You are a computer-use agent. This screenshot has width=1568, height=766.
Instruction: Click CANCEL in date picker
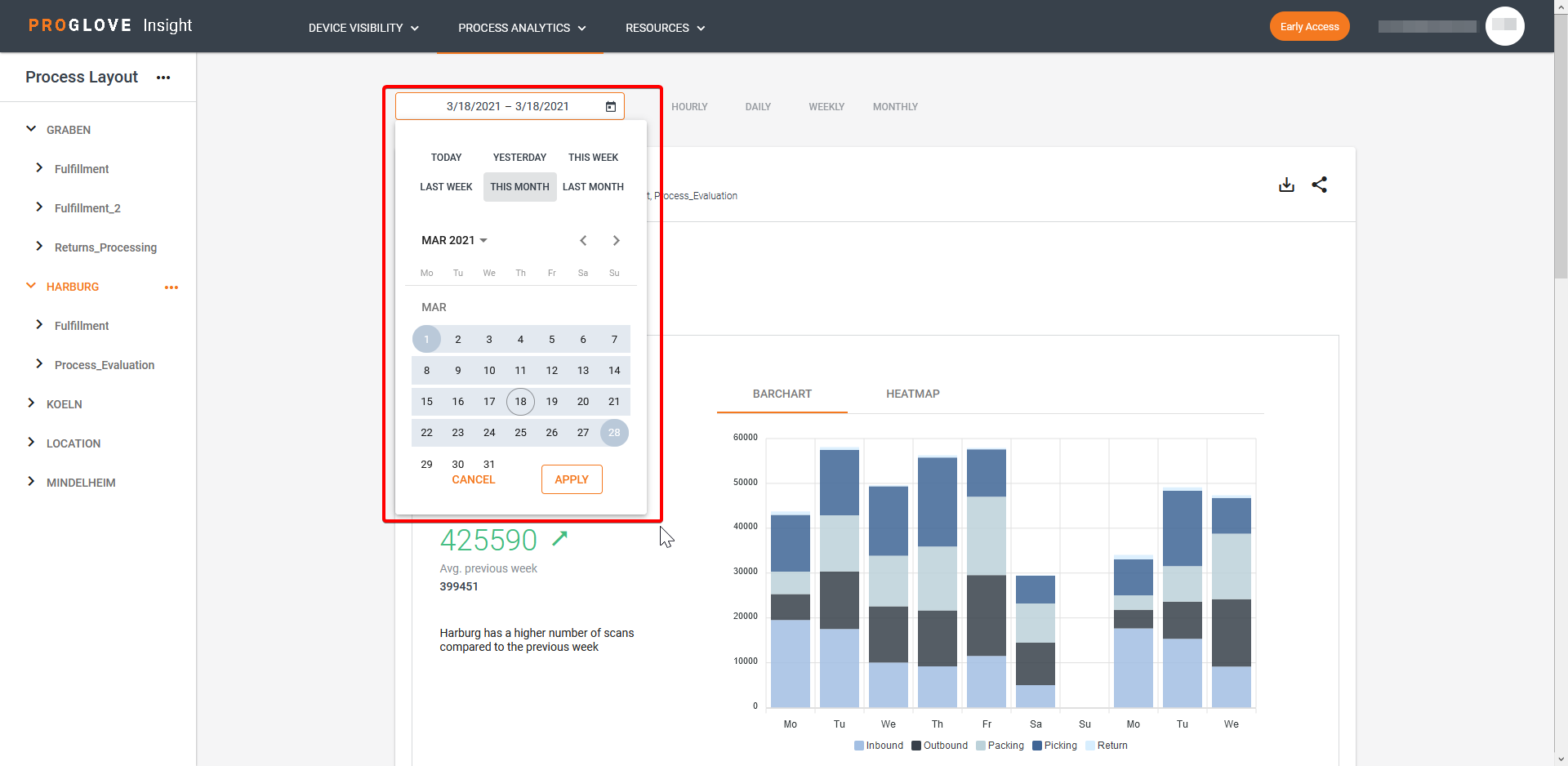[474, 479]
